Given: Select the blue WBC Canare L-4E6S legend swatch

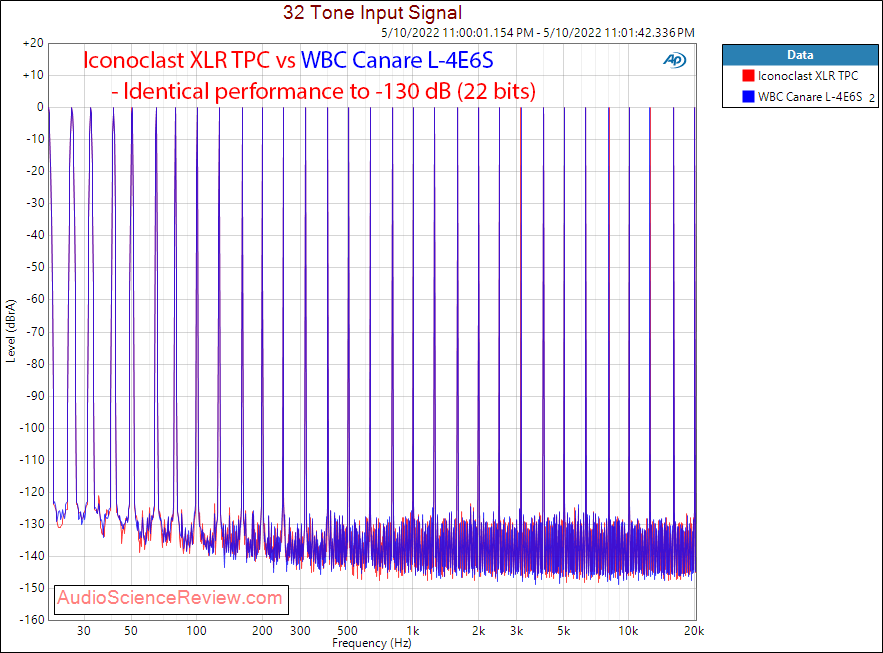Looking at the screenshot, I should tap(748, 97).
